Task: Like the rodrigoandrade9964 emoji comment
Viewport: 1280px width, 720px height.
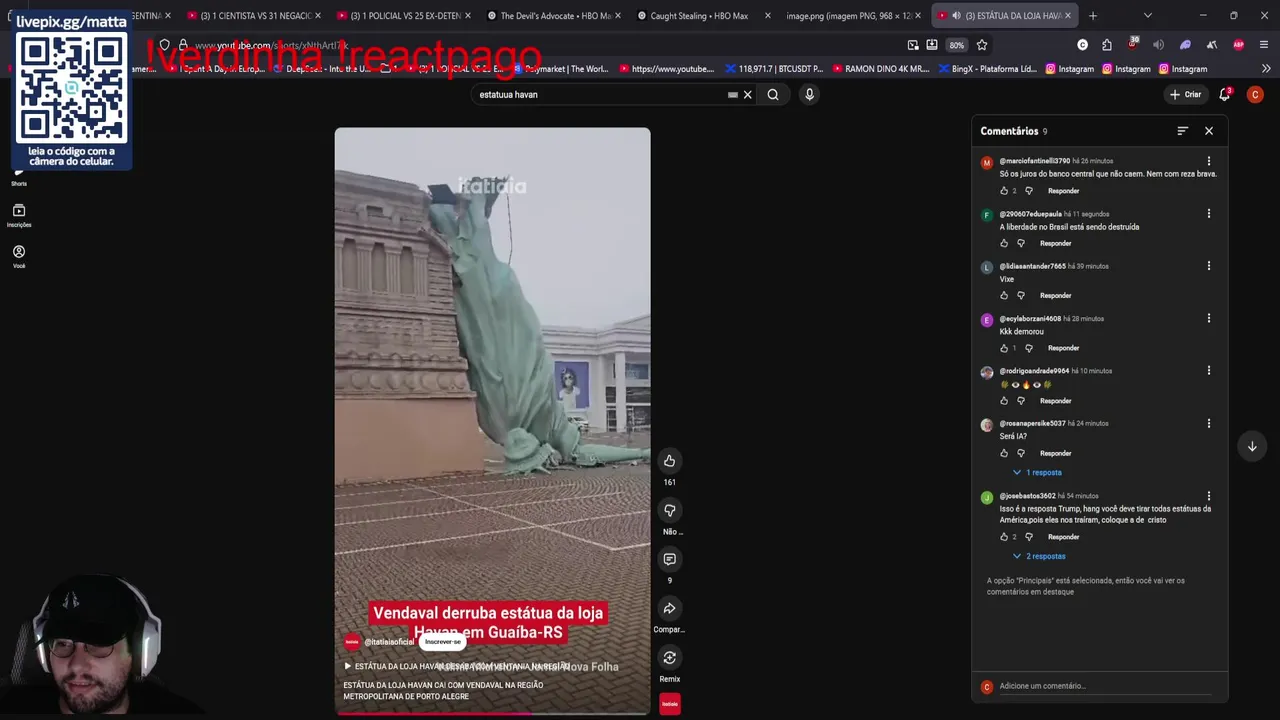Action: [1004, 400]
